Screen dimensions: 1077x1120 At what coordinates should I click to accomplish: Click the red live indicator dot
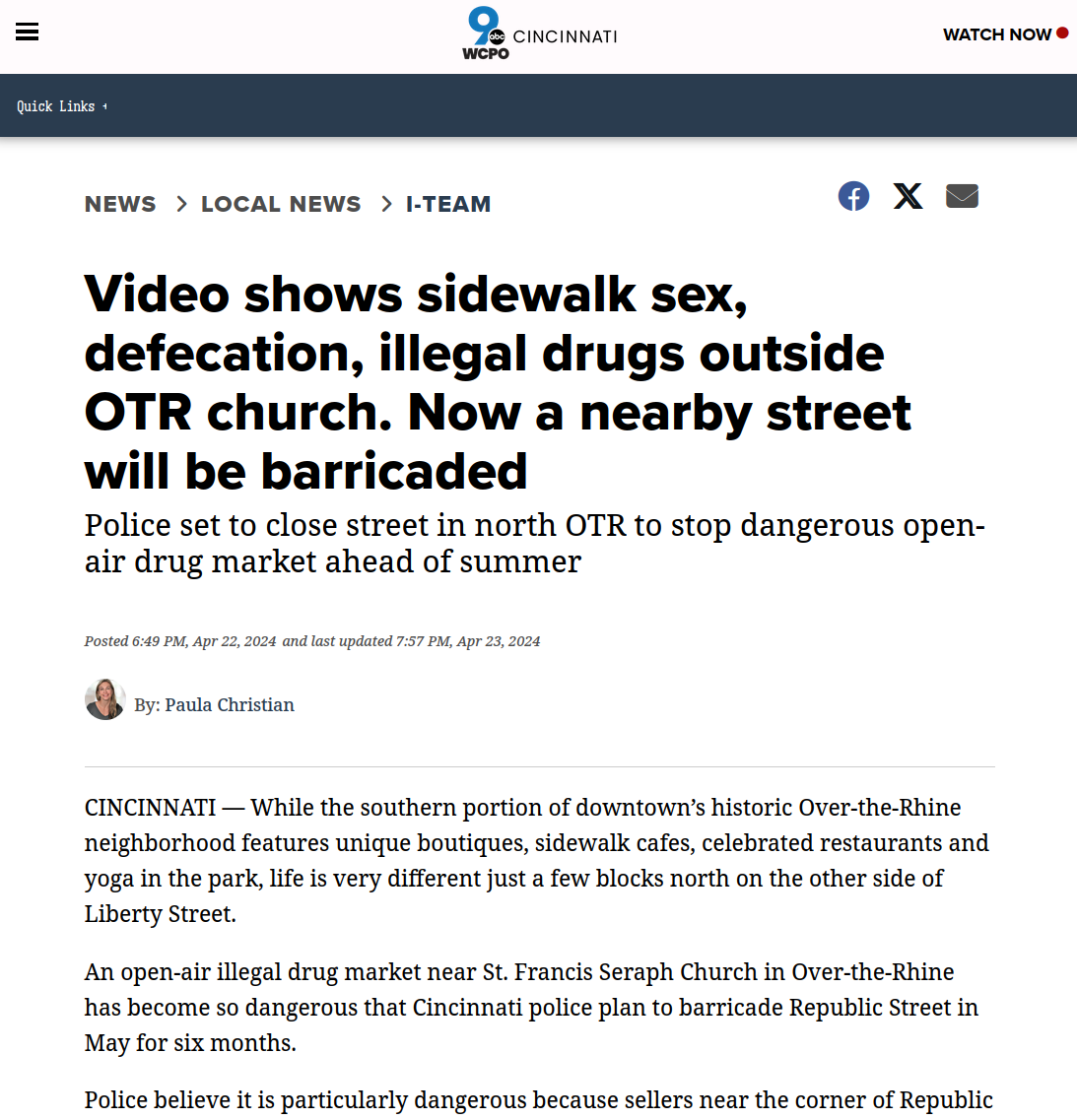(1062, 33)
